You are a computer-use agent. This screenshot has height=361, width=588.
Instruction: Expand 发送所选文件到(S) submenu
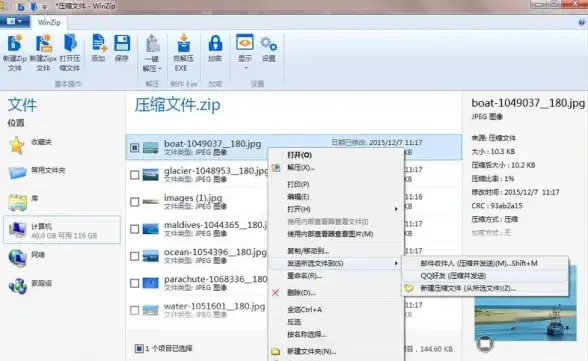(x=336, y=264)
